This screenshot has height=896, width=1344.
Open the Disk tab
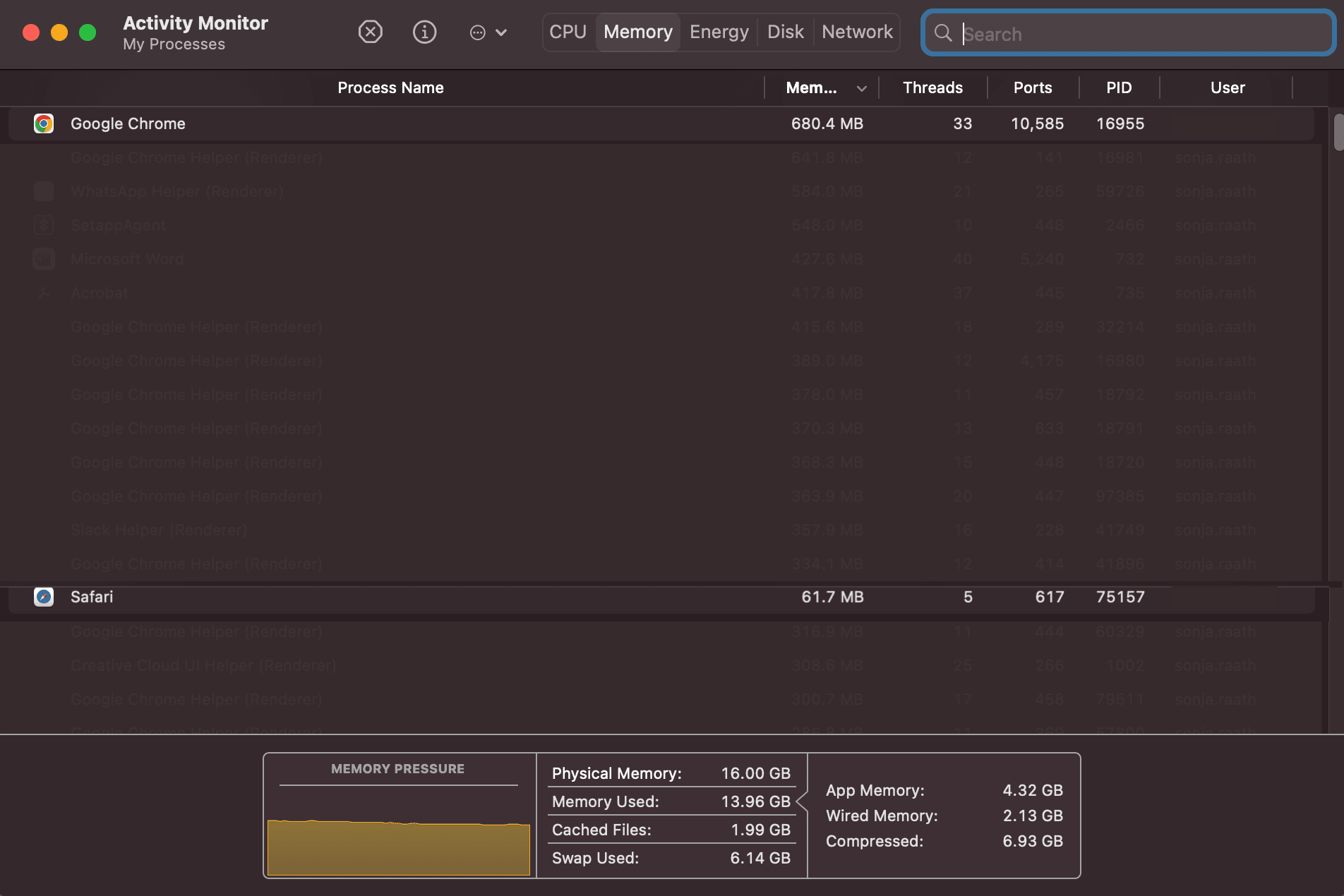point(785,32)
